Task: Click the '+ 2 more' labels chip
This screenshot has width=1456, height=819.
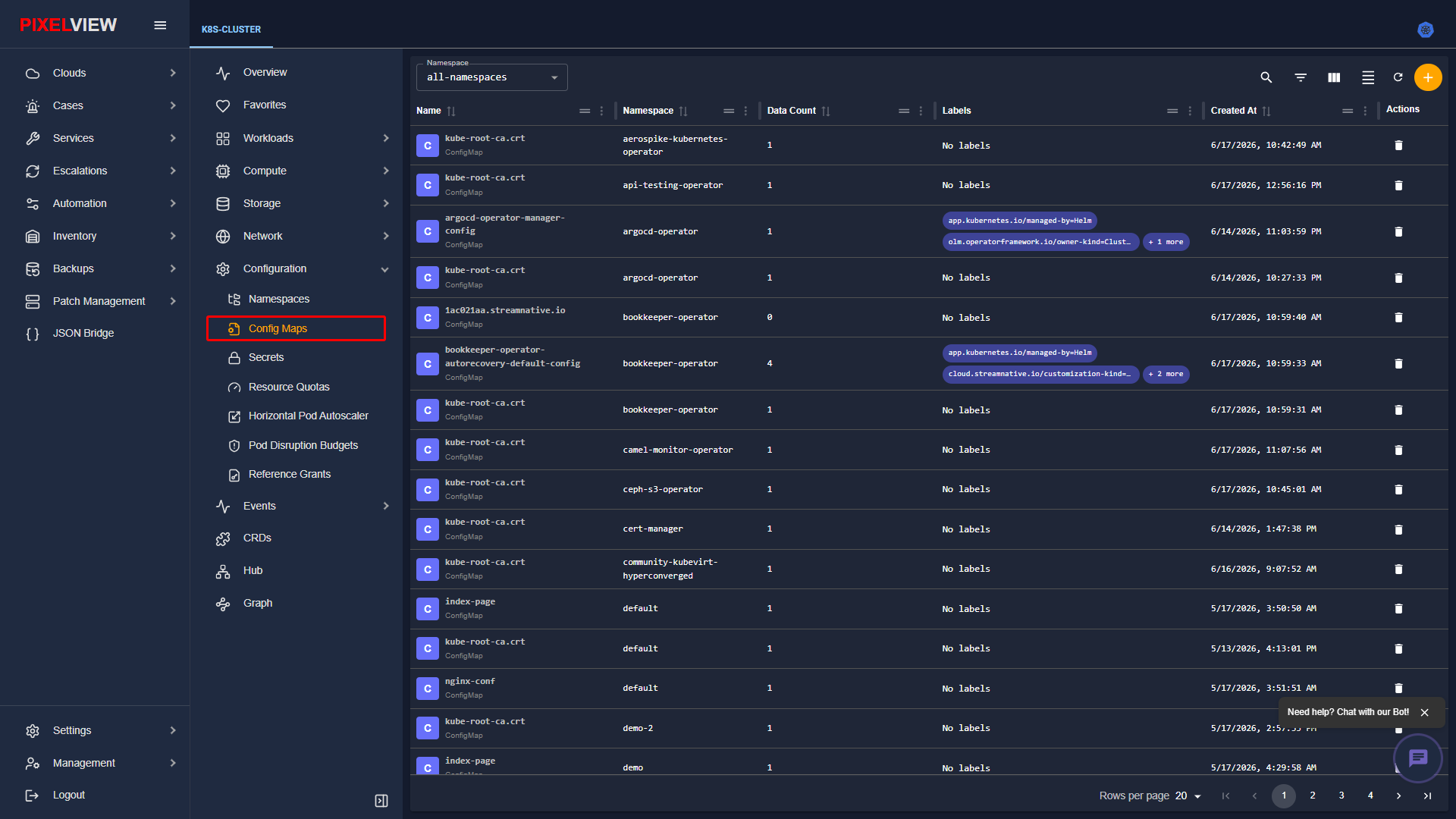Action: coord(1166,374)
